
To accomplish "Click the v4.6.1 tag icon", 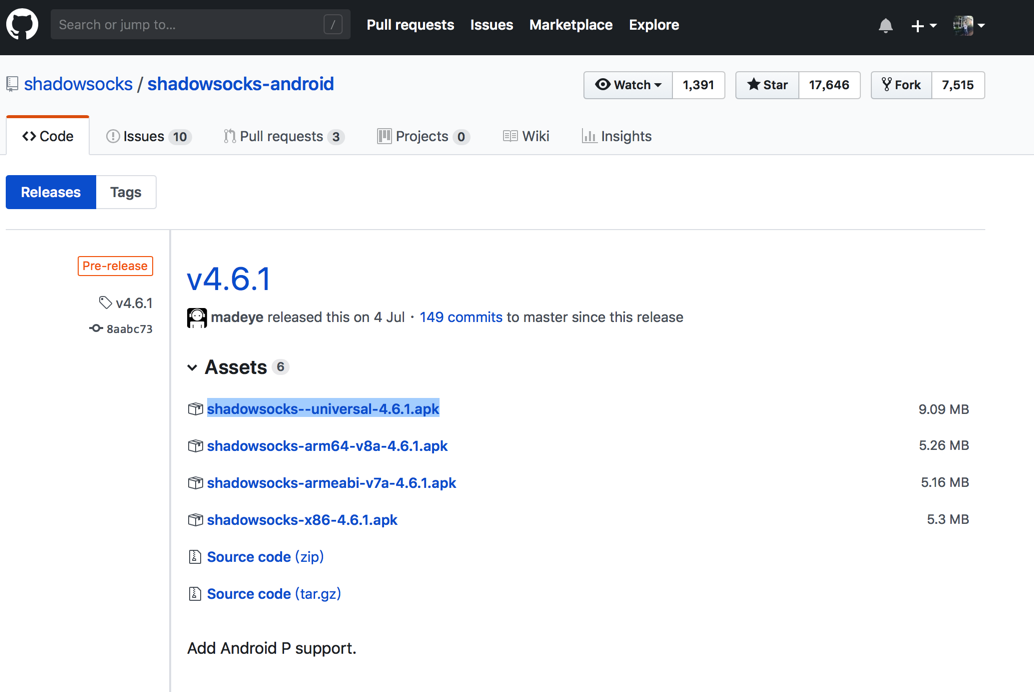I will point(105,302).
